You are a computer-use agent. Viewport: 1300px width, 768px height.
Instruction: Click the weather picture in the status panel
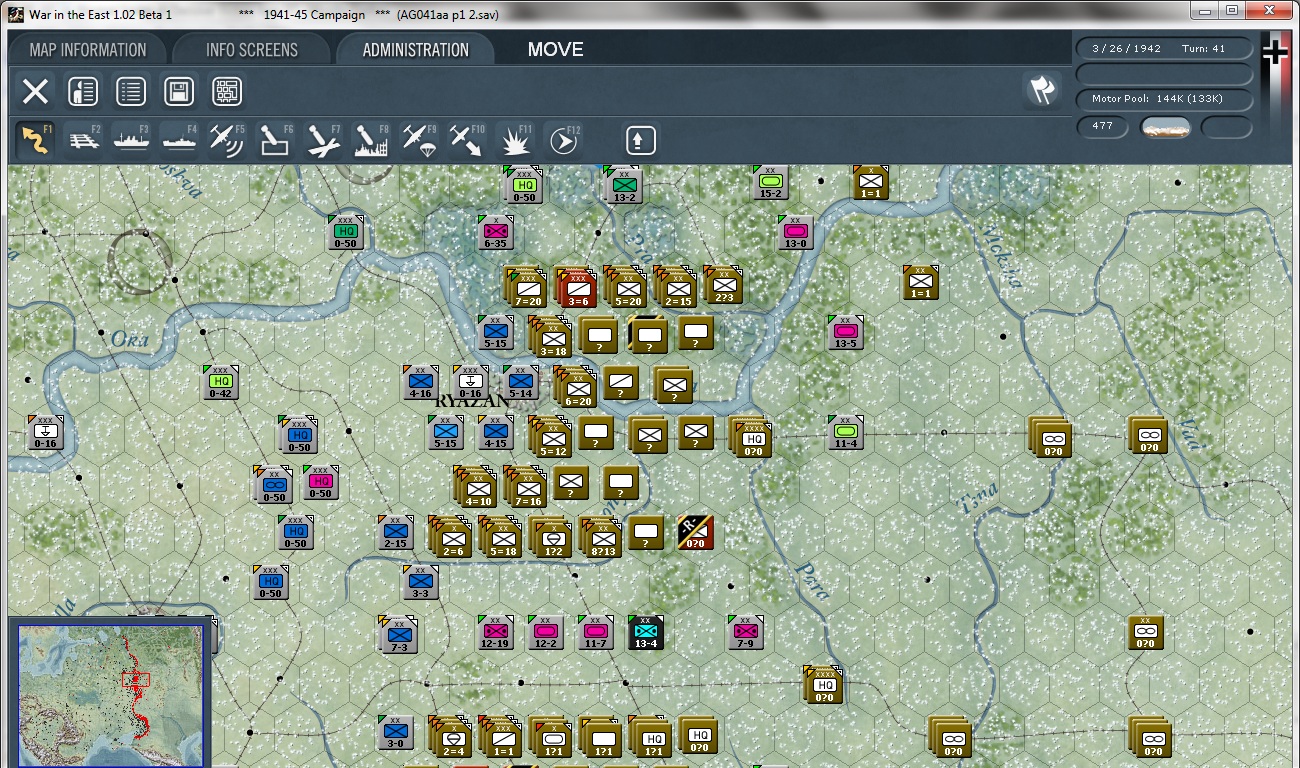[x=1166, y=127]
